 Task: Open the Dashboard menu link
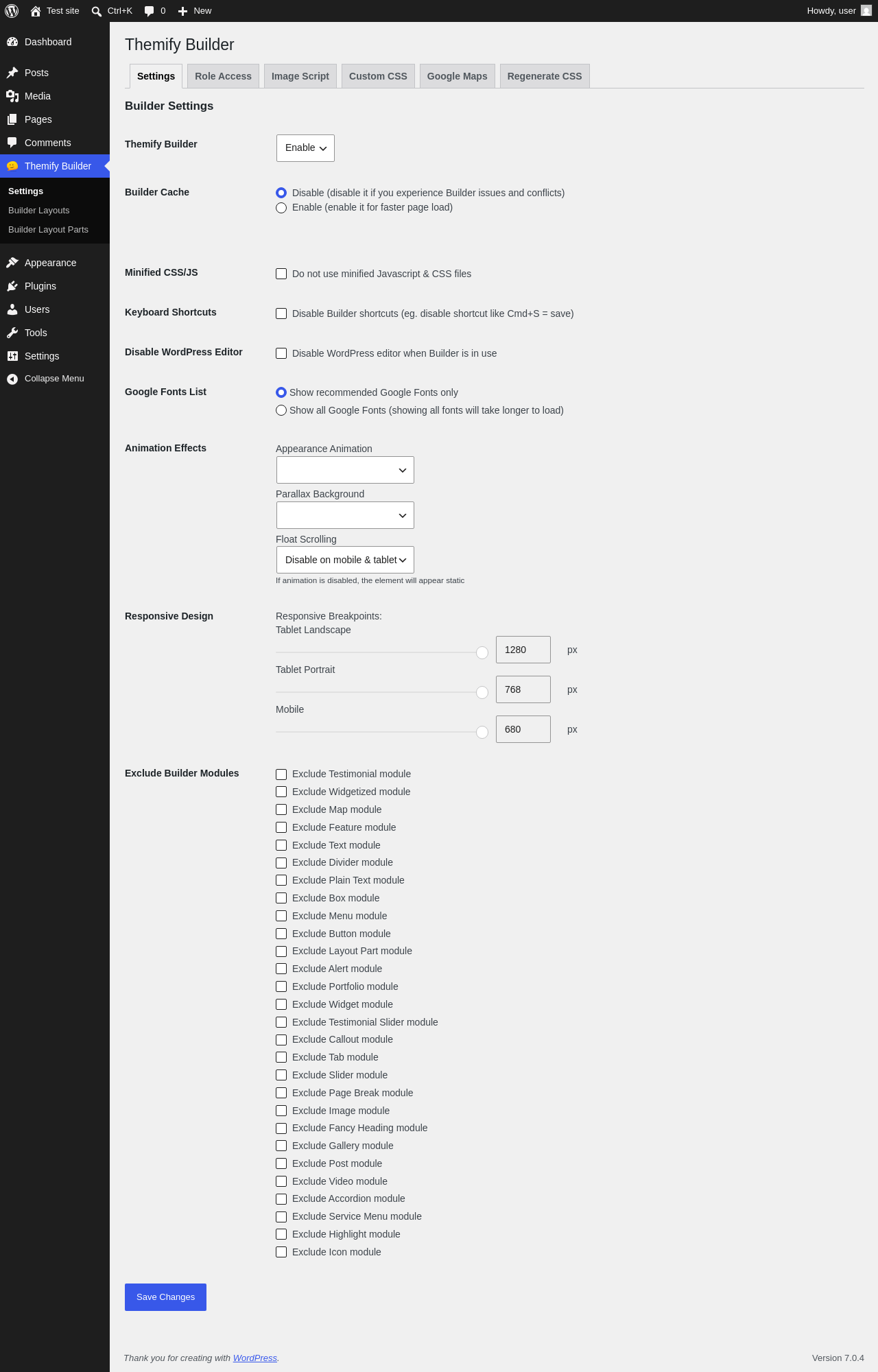(x=55, y=42)
